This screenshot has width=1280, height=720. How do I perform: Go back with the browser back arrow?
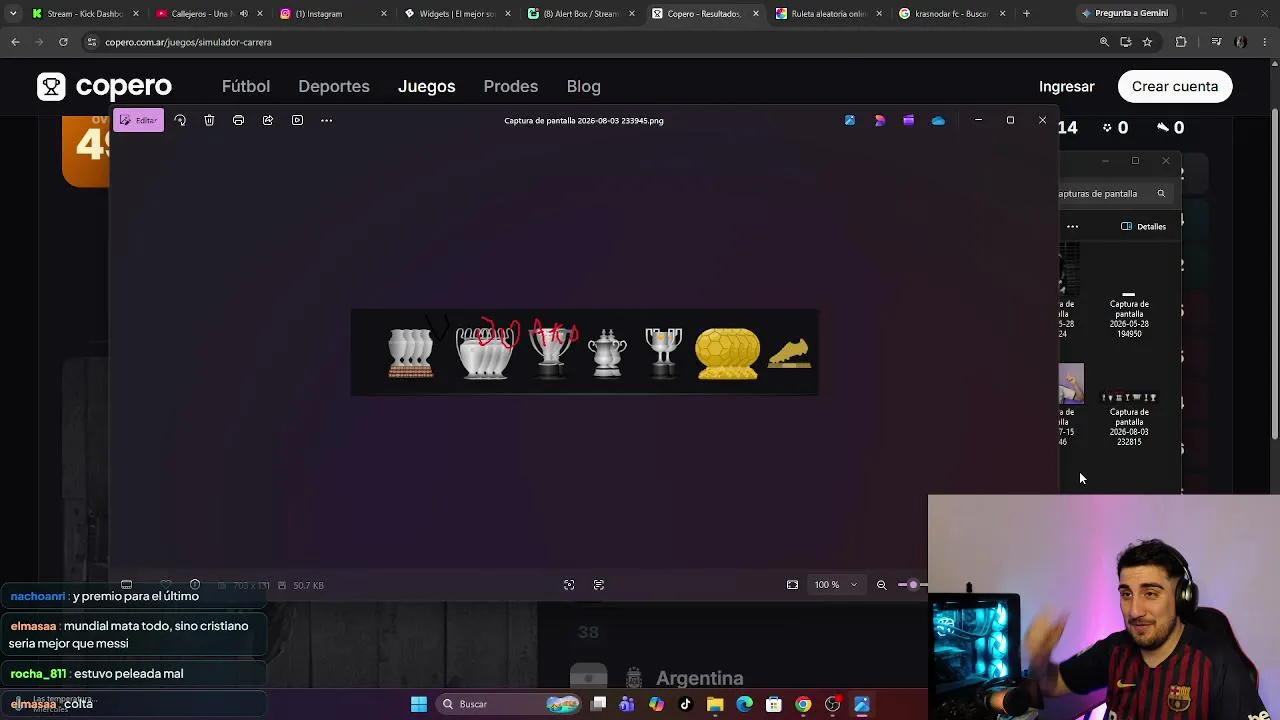[x=15, y=42]
